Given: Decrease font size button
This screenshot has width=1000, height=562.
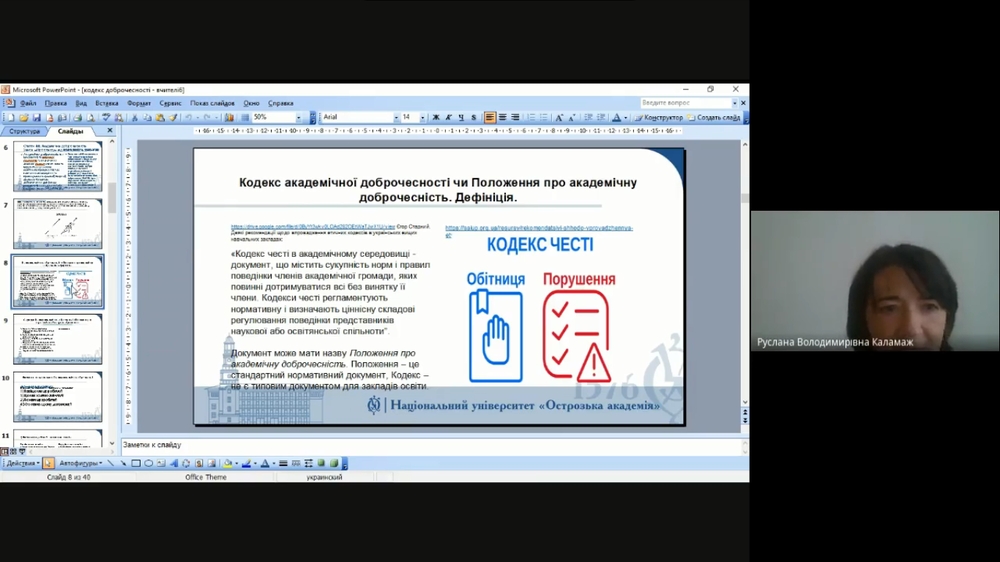Looking at the screenshot, I should (x=572, y=117).
